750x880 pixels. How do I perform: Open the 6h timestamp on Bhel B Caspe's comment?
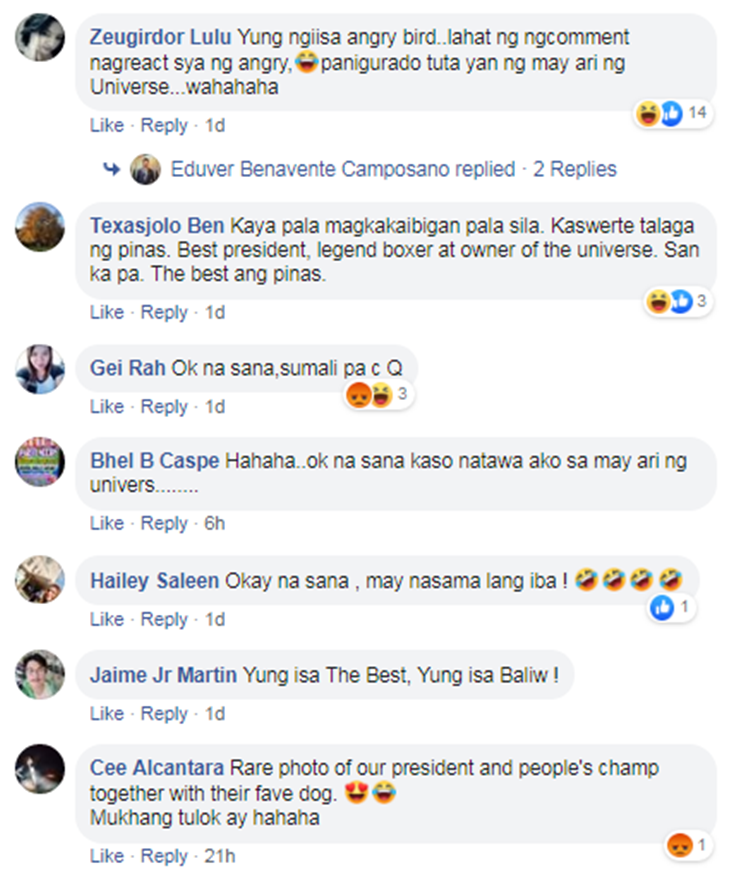(214, 523)
